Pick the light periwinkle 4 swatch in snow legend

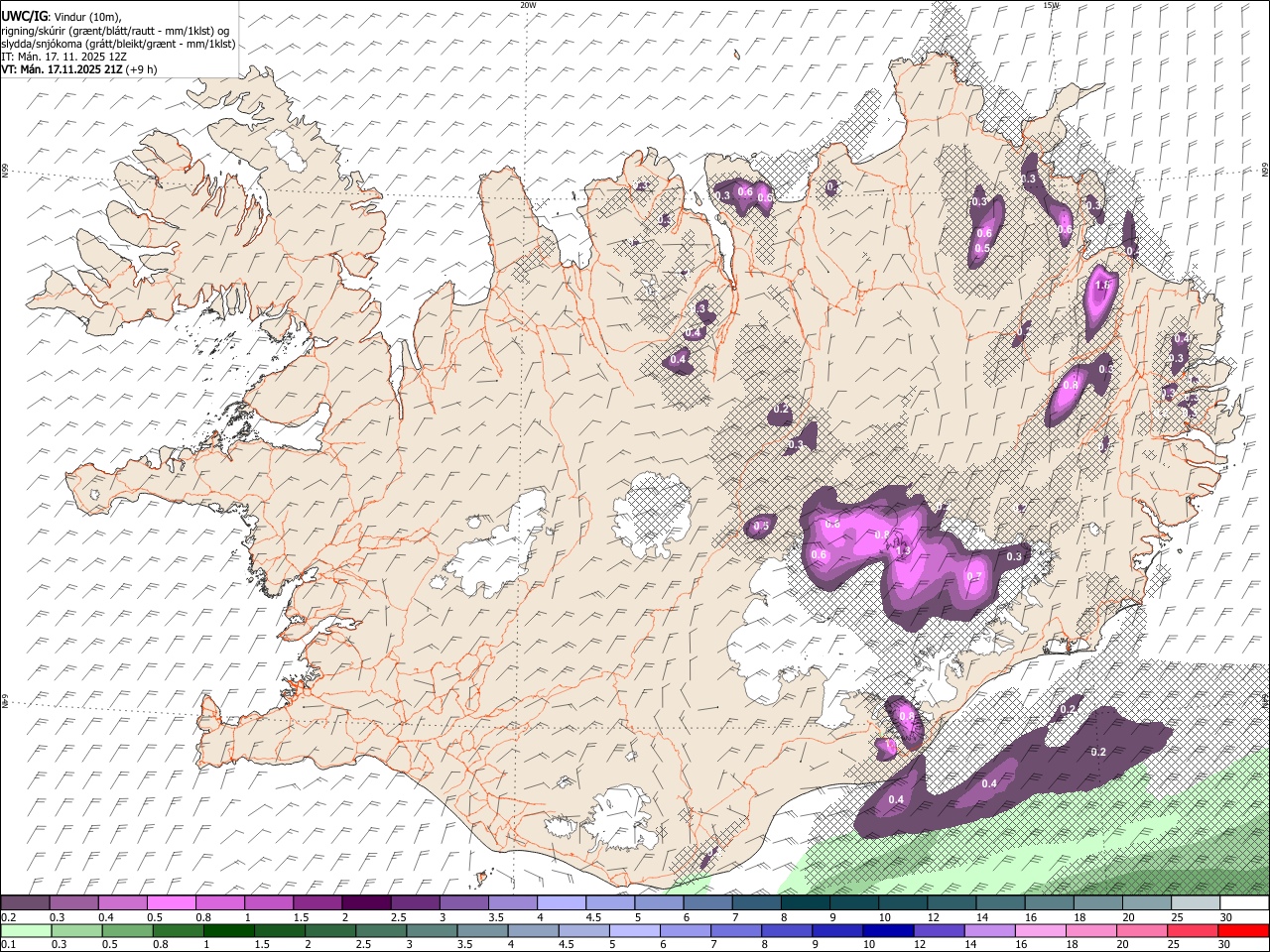562,903
